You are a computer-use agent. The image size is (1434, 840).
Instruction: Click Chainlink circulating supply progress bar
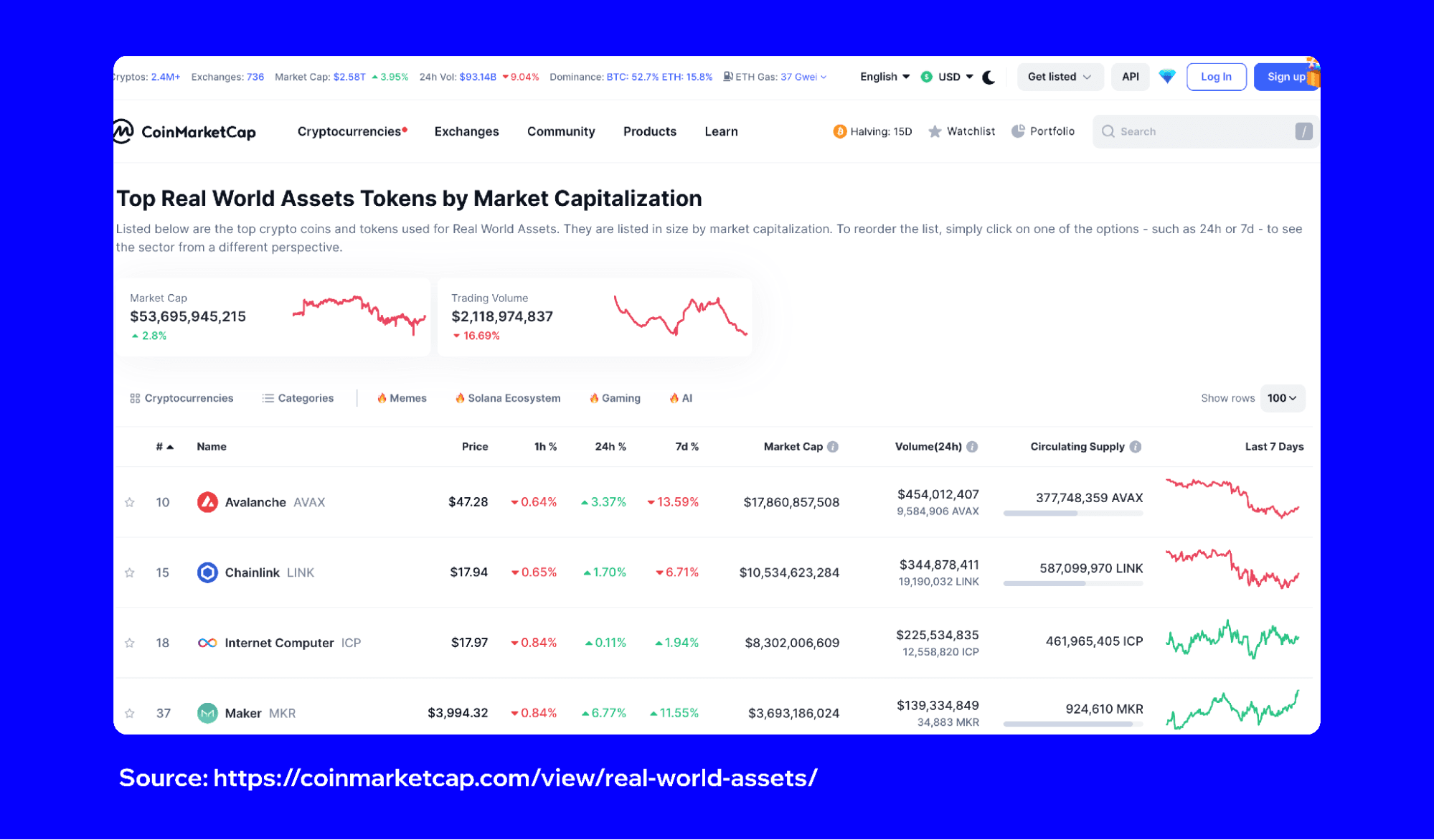(1073, 584)
